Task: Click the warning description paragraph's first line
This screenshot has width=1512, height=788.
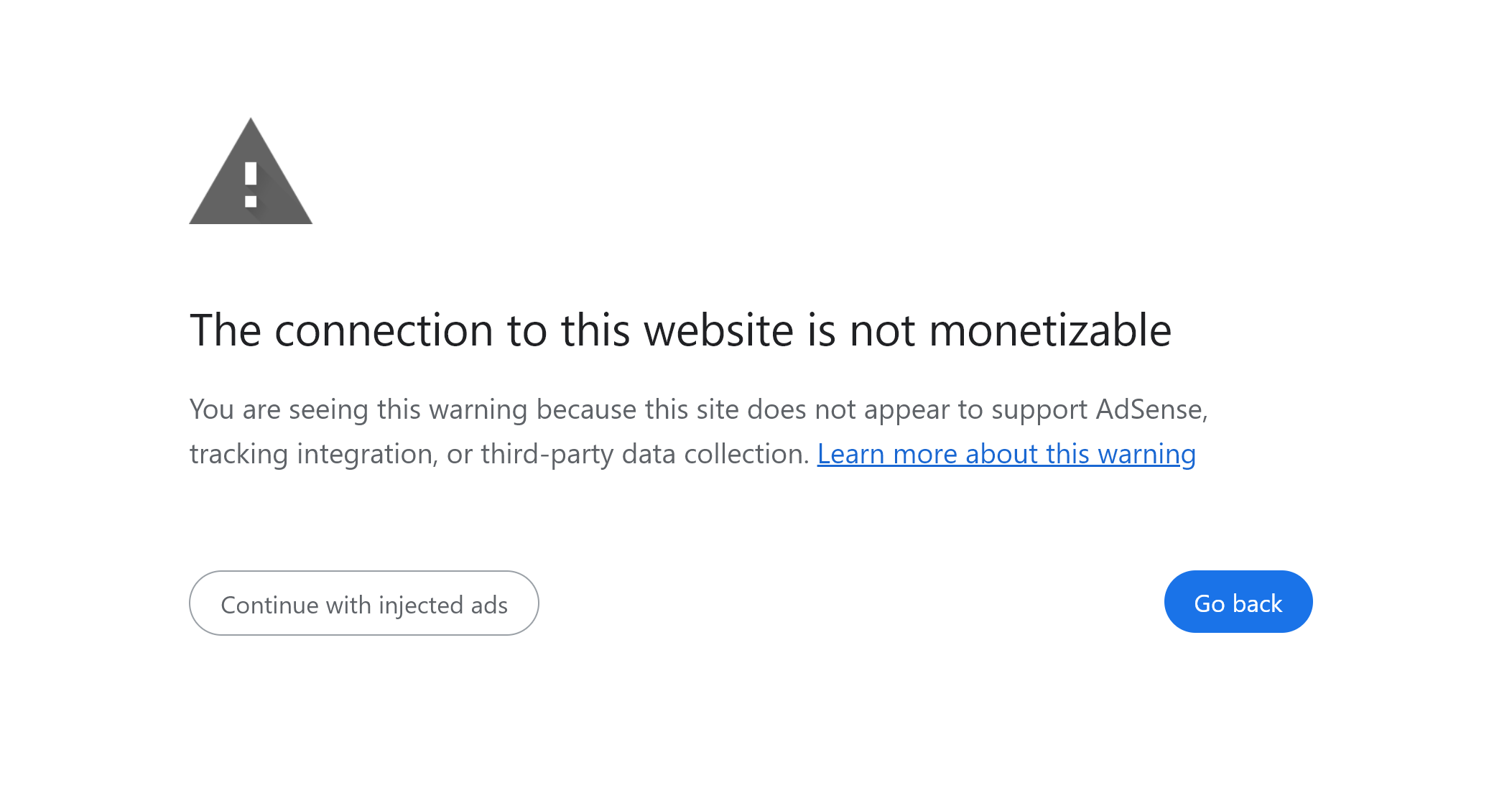Action: pyautogui.click(x=698, y=409)
